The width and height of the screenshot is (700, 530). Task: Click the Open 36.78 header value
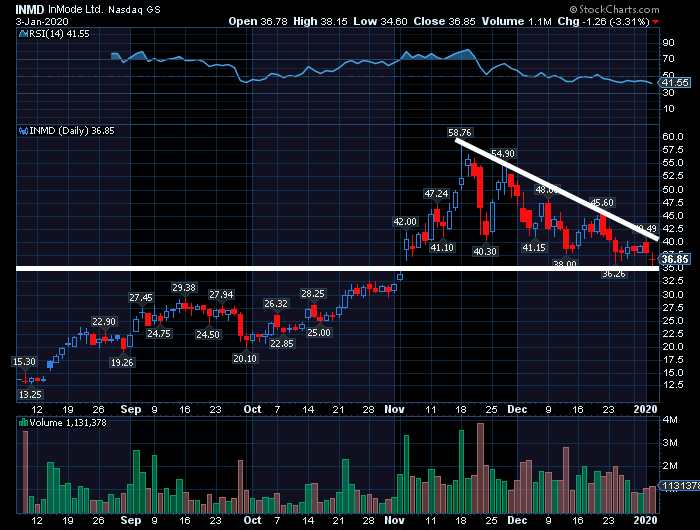[258, 21]
